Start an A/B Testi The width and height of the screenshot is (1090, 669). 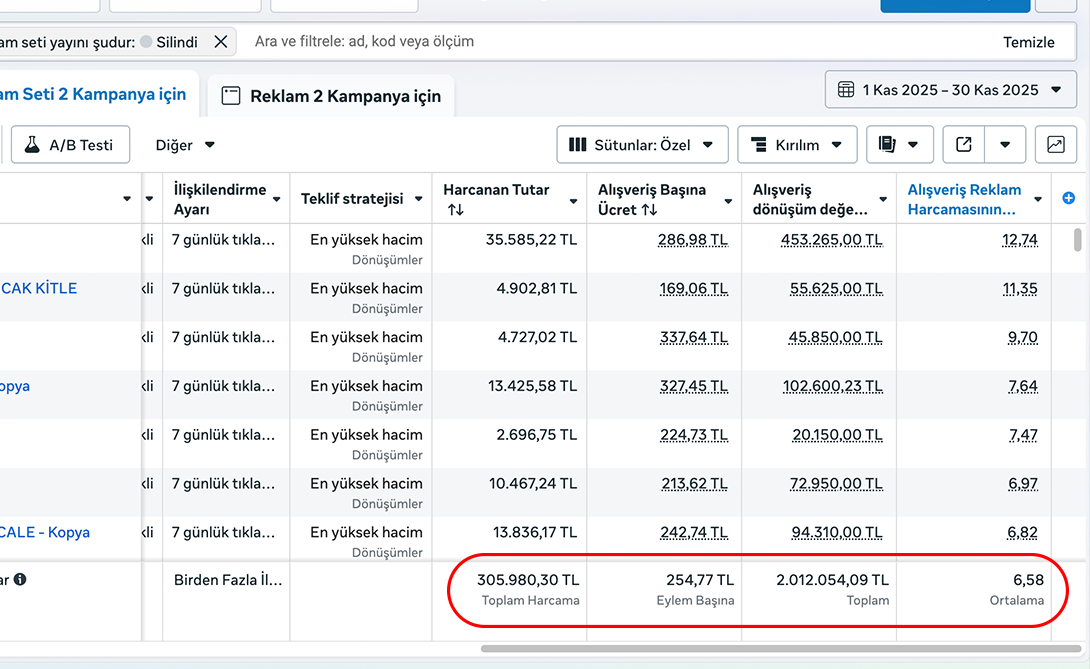[70, 145]
